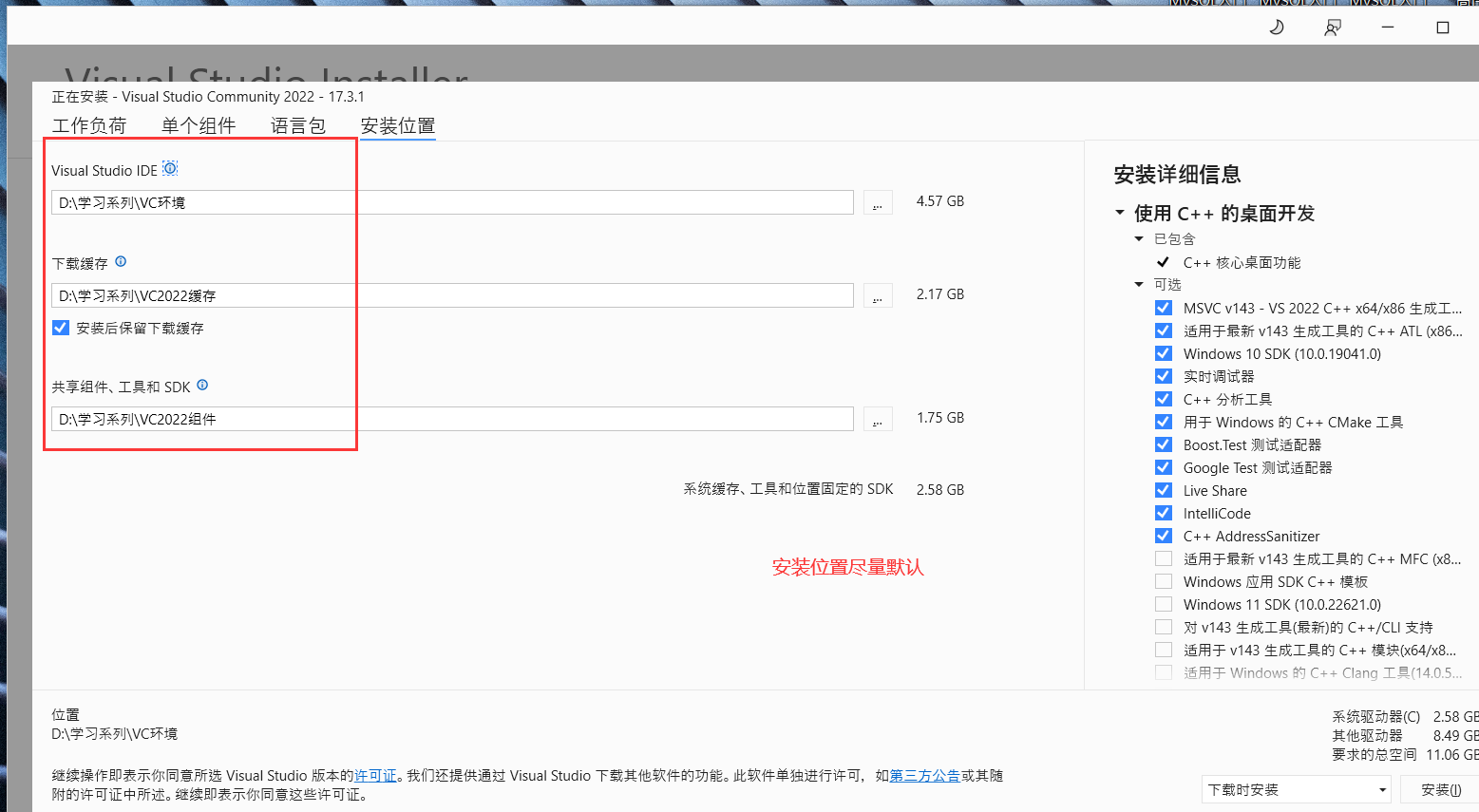Click C++ 核心桌面功能 included item
The width and height of the screenshot is (1479, 812).
[1242, 262]
